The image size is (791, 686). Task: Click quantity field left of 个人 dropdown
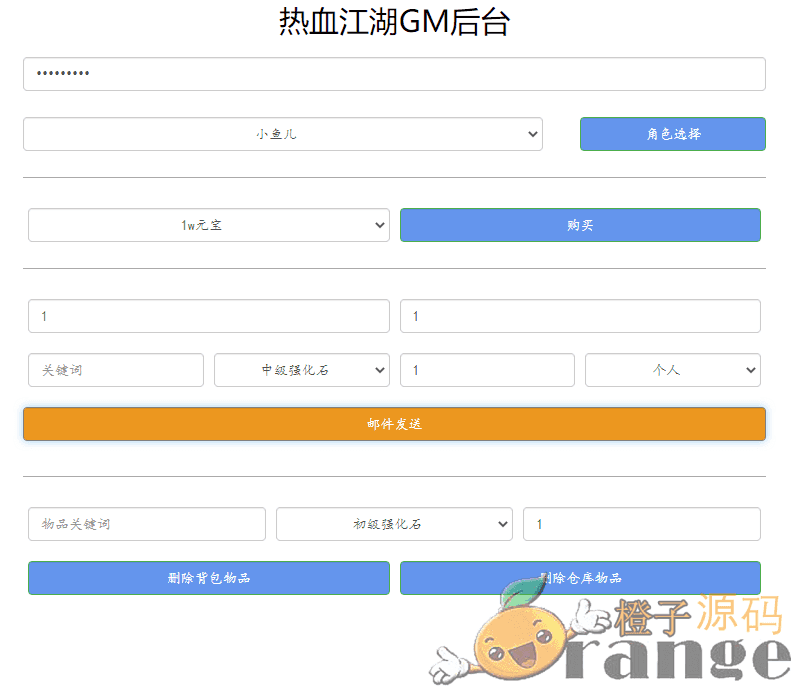pyautogui.click(x=487, y=370)
